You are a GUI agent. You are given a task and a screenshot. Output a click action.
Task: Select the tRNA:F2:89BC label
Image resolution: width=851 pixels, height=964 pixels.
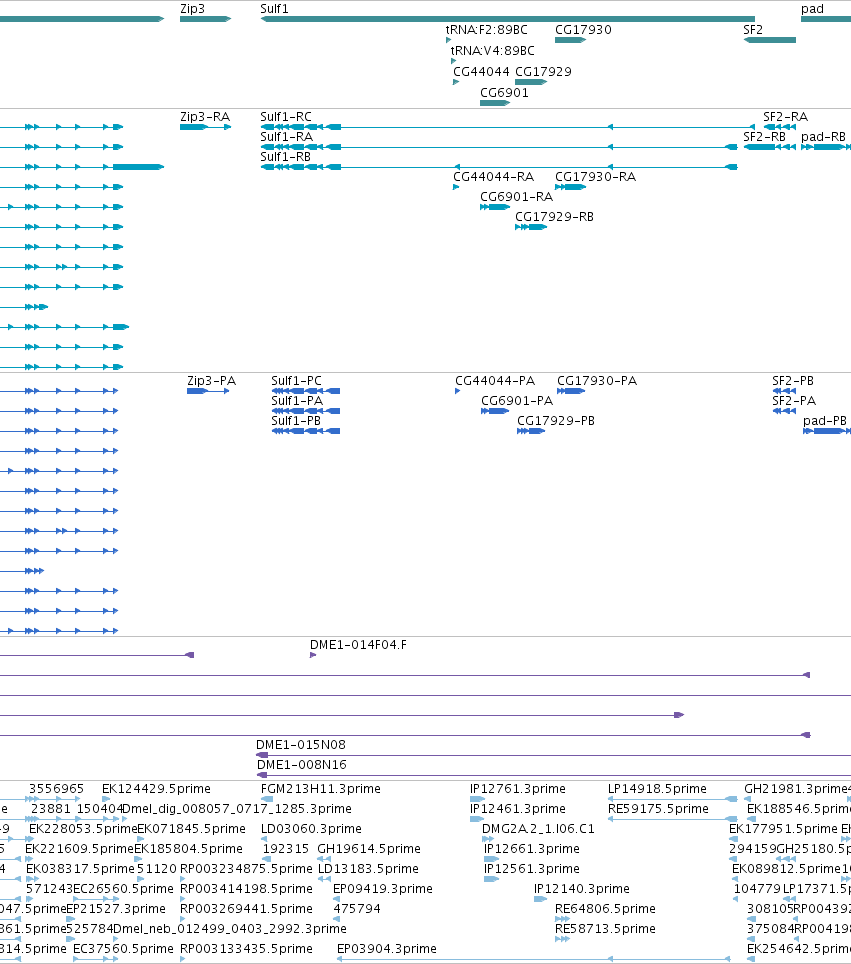(486, 30)
